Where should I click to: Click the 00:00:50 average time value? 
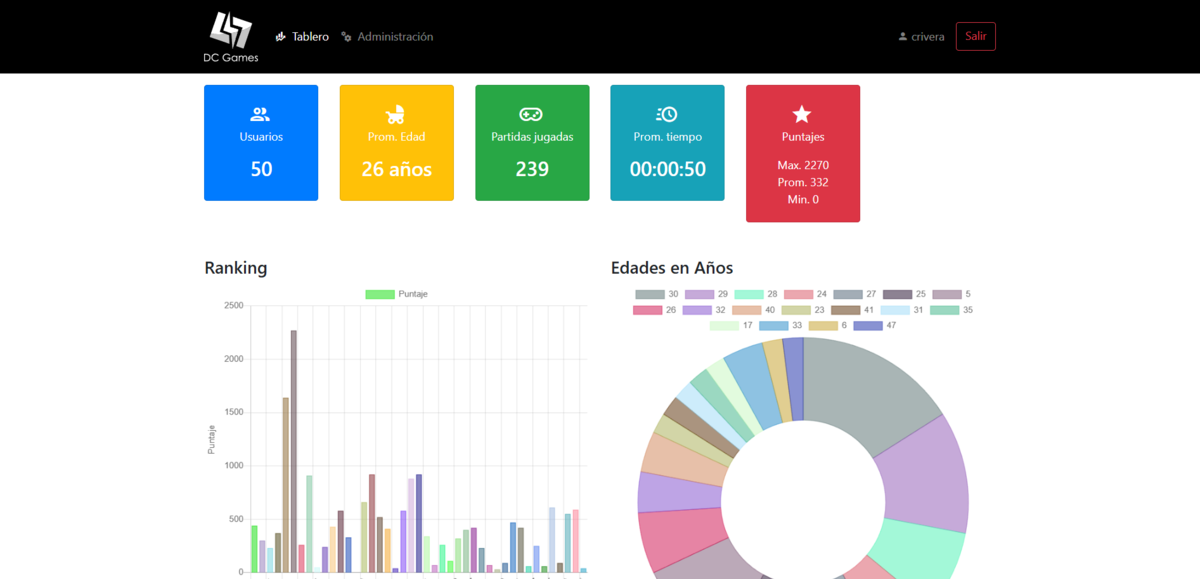coord(667,169)
